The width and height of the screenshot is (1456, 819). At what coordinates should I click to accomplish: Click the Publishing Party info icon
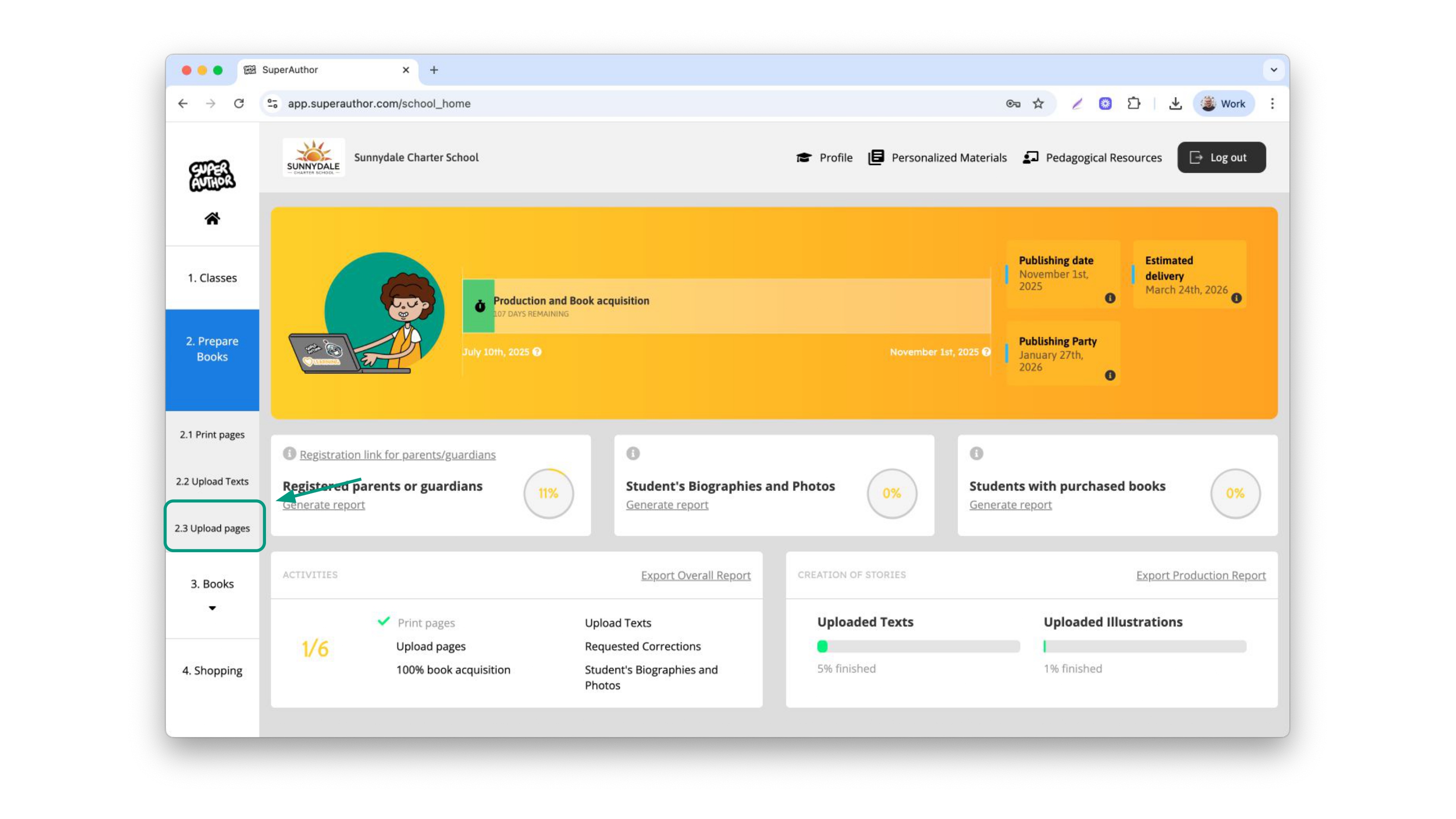(1110, 376)
